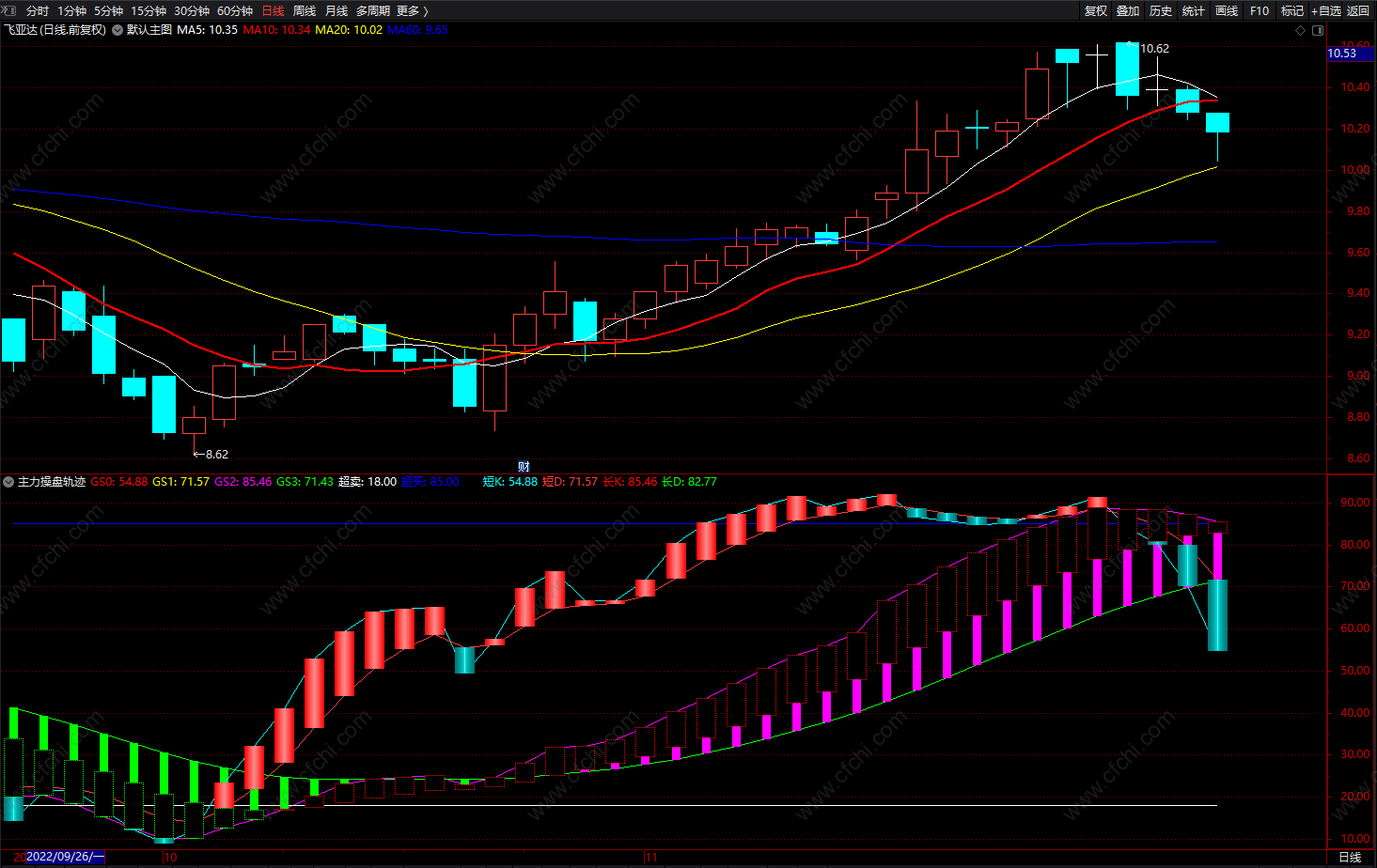Click the MA20: 10.02 value

349,29
